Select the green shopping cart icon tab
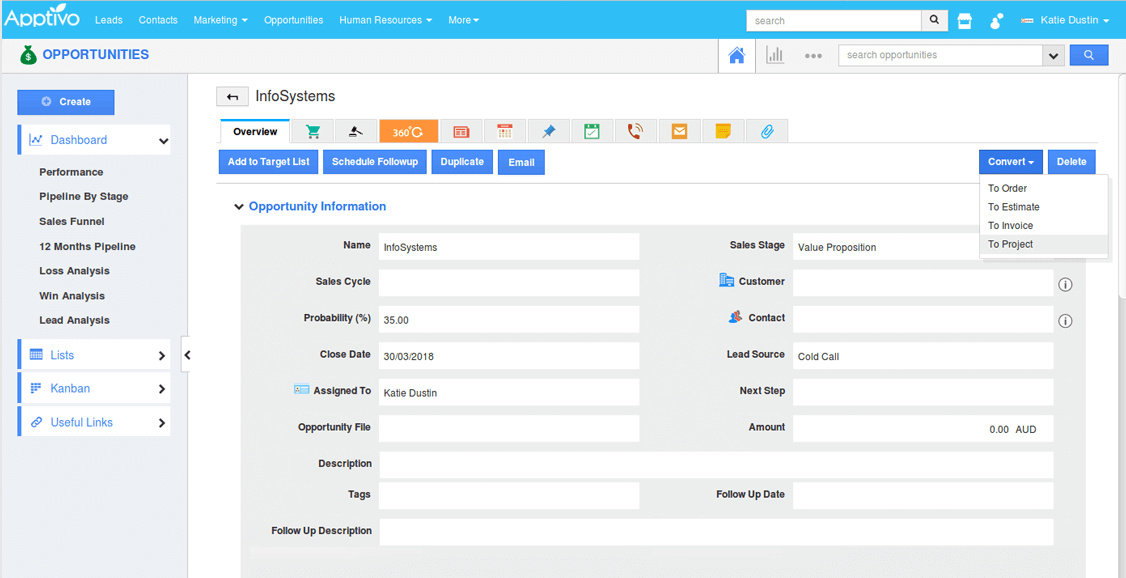The height and width of the screenshot is (578, 1126). click(x=312, y=131)
